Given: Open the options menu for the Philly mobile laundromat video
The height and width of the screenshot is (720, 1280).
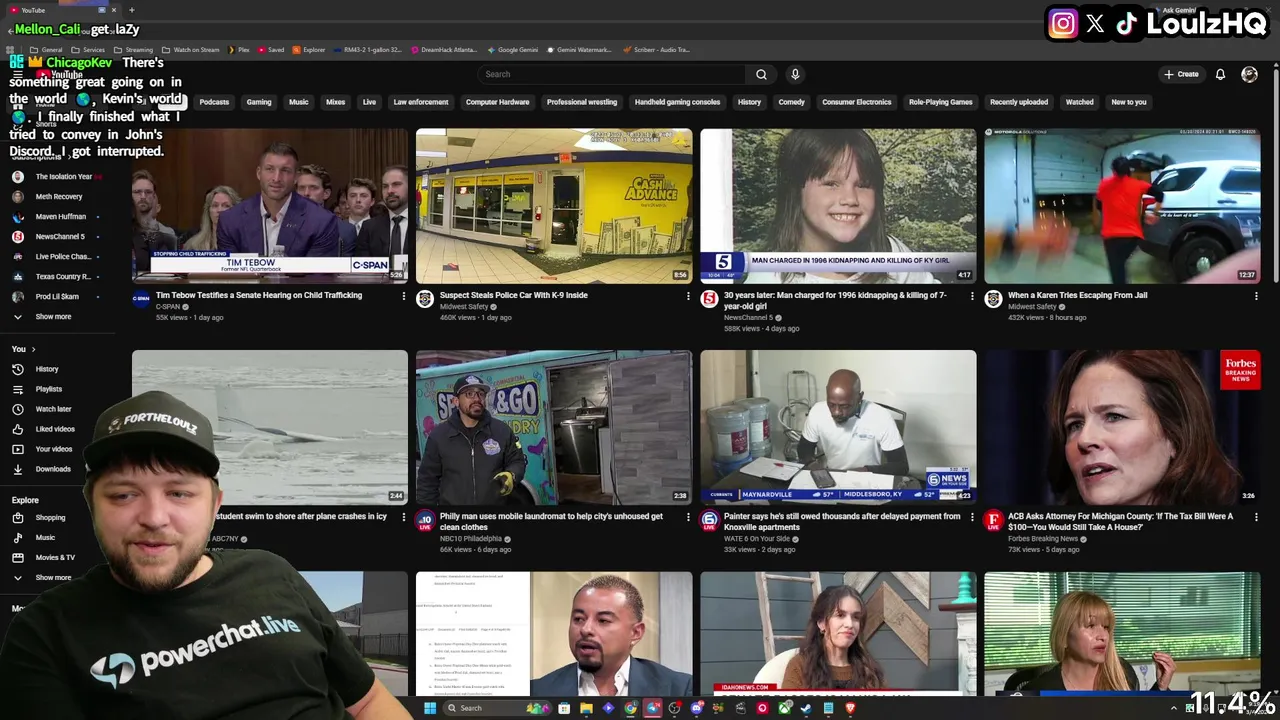Looking at the screenshot, I should (688, 517).
